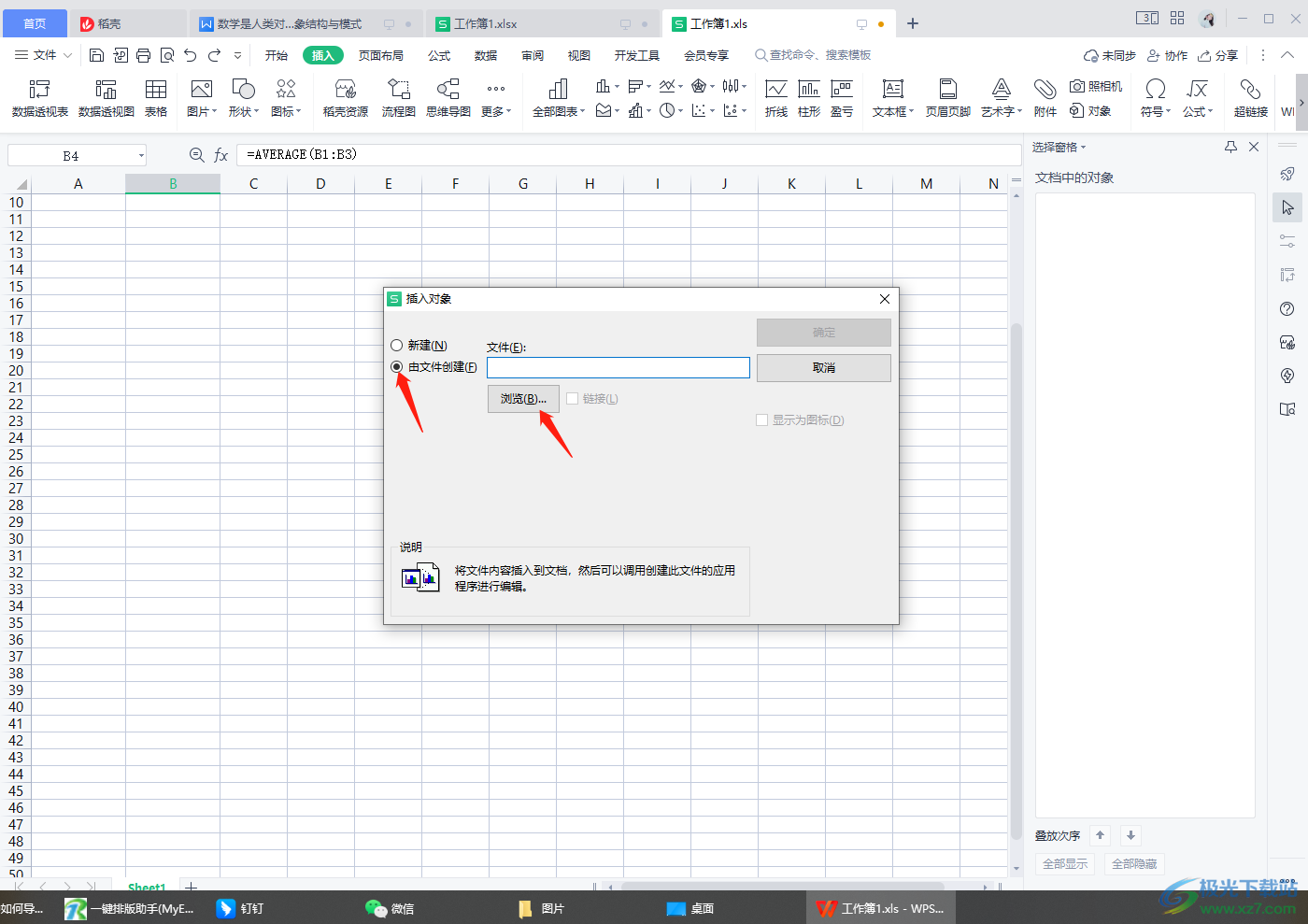The width and height of the screenshot is (1308, 924).
Task: Pin the 选择窗格 selection pane
Action: (1230, 147)
